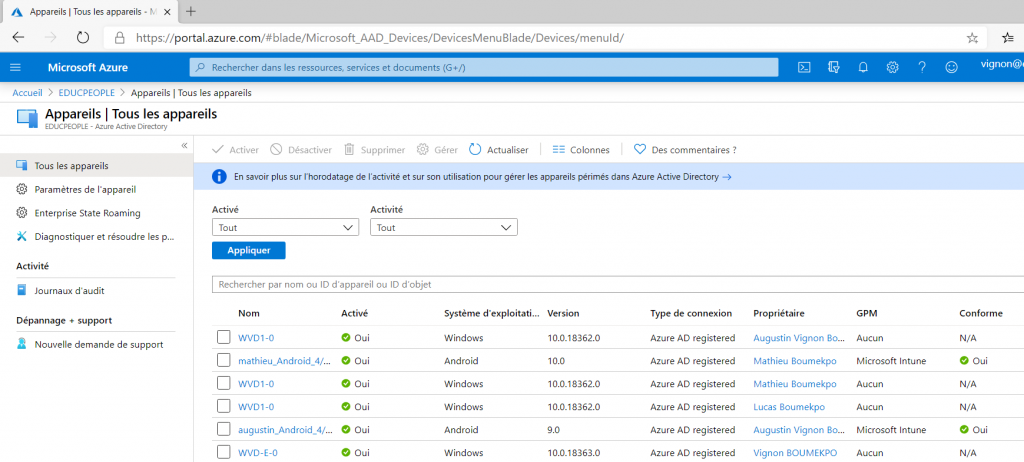The width and height of the screenshot is (1024, 462).
Task: Click the device name or ID search field
Action: click(618, 284)
